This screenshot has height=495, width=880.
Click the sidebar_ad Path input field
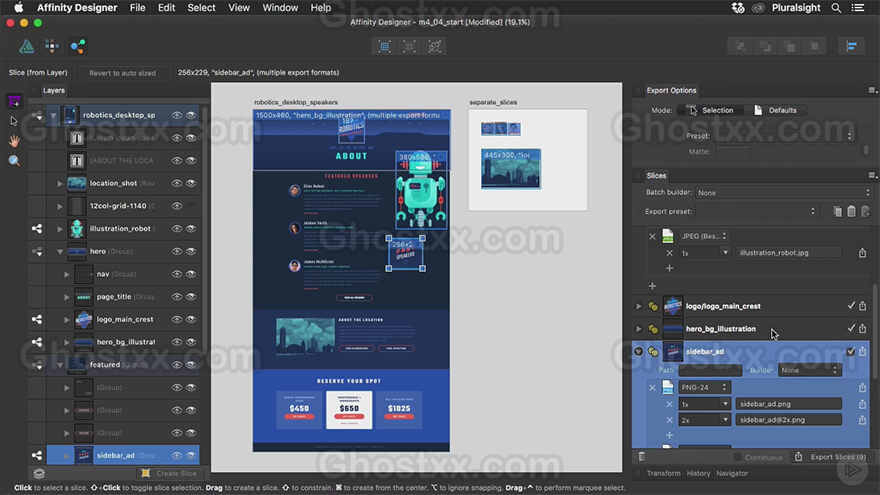710,370
